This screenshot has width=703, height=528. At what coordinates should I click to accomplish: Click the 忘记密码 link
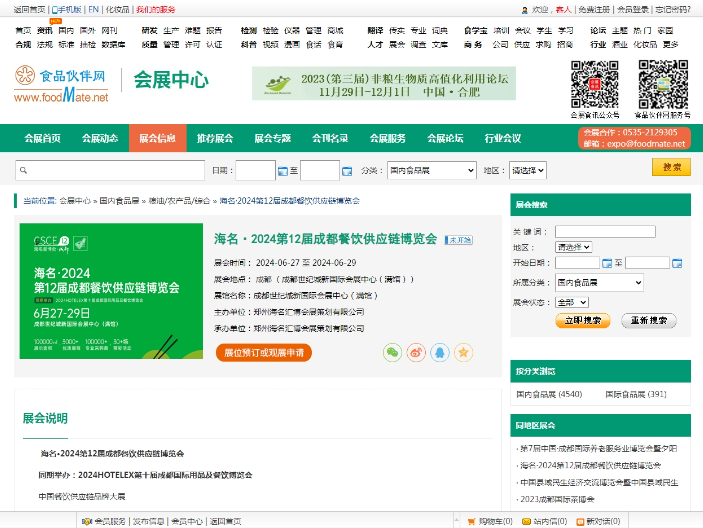[x=673, y=9]
